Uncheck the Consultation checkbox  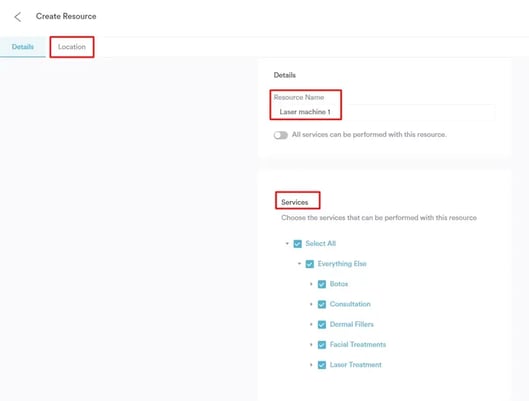(322, 305)
